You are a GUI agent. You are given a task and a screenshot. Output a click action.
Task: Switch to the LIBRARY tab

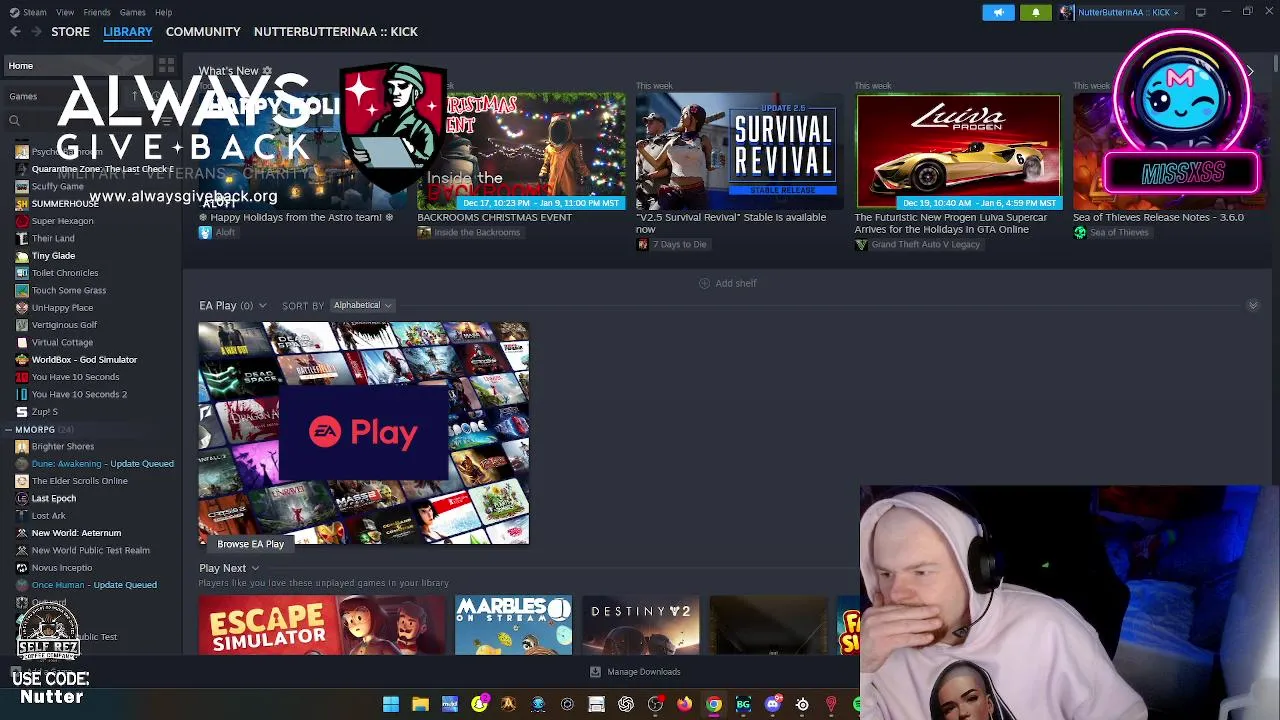[128, 32]
